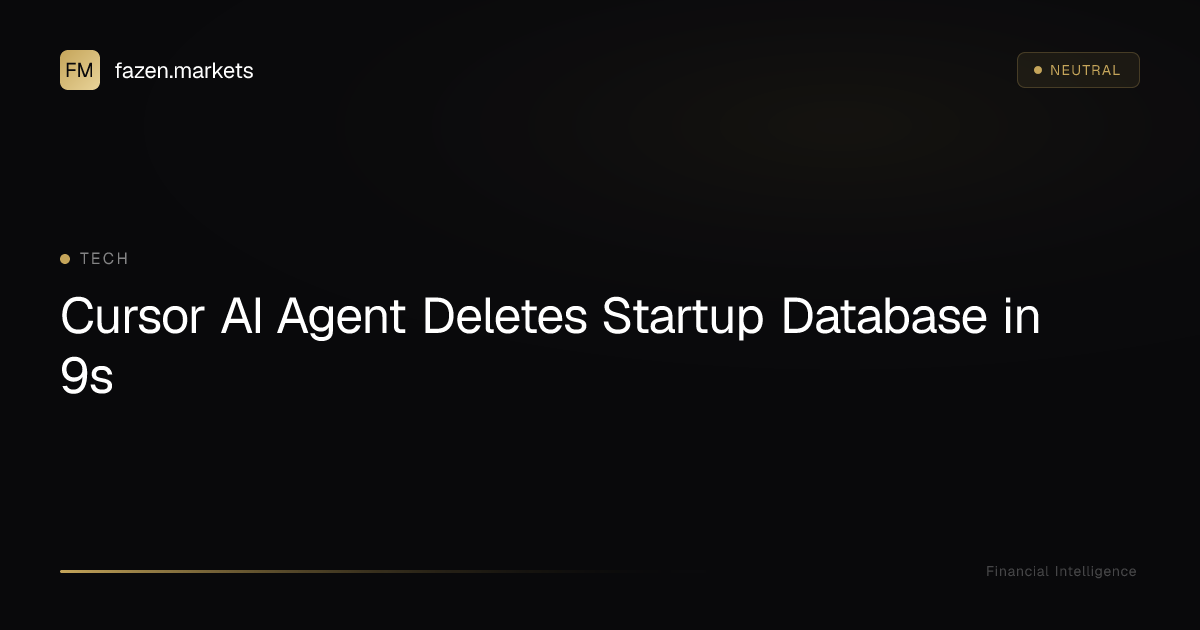Viewport: 1200px width, 630px height.
Task: Click the letters FM inside logo
Action: click(80, 70)
